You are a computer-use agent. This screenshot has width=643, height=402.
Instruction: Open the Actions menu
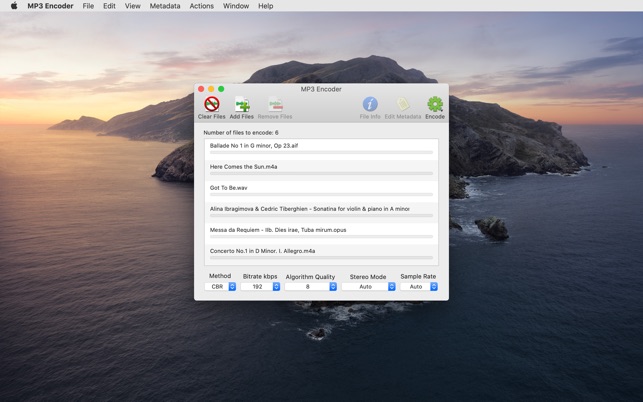tap(201, 6)
